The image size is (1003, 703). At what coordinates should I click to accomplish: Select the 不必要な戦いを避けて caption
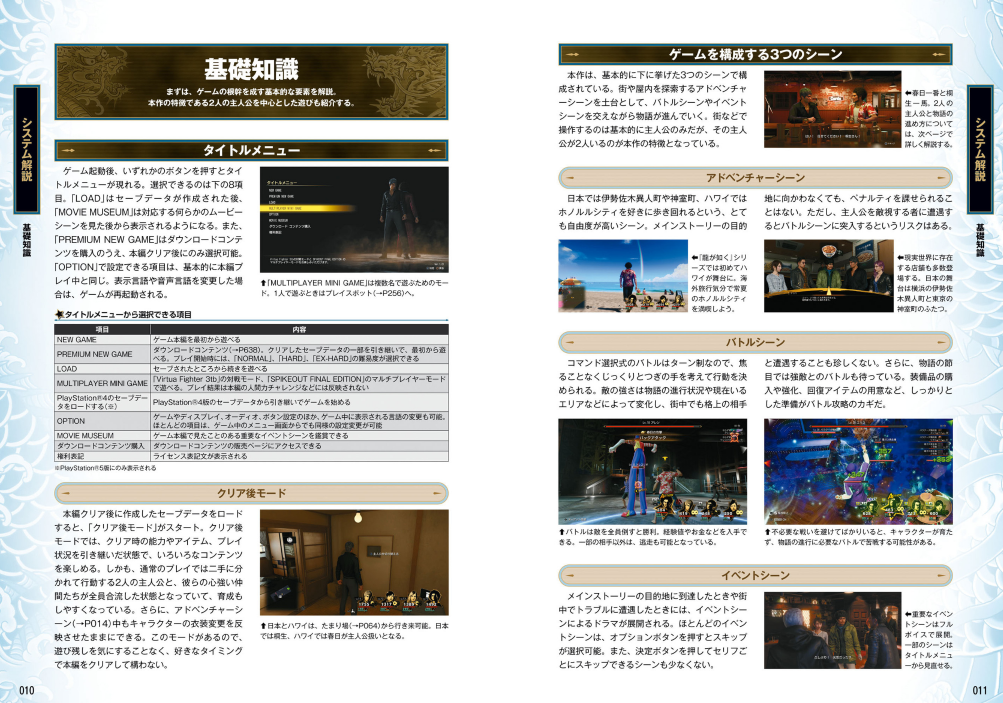[x=858, y=537]
